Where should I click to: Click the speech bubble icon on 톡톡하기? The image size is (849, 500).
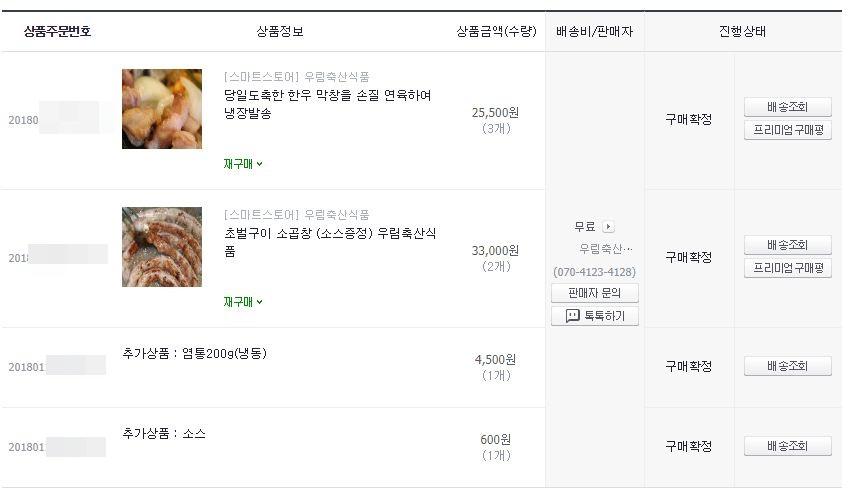click(x=572, y=316)
